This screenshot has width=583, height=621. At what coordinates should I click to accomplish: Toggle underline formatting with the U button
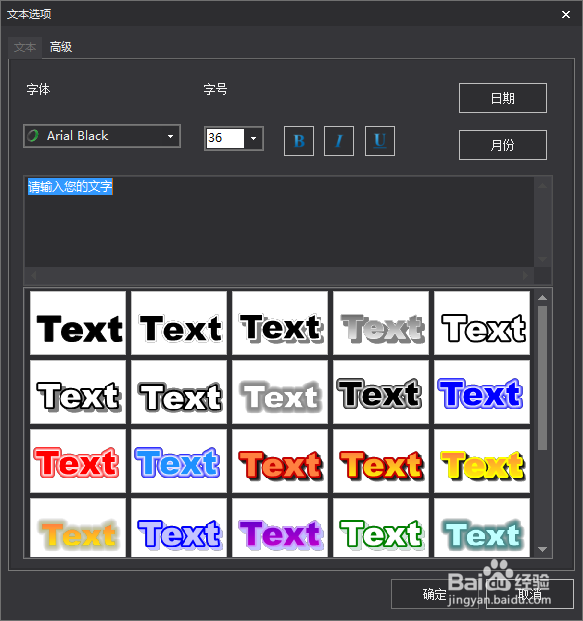[380, 141]
